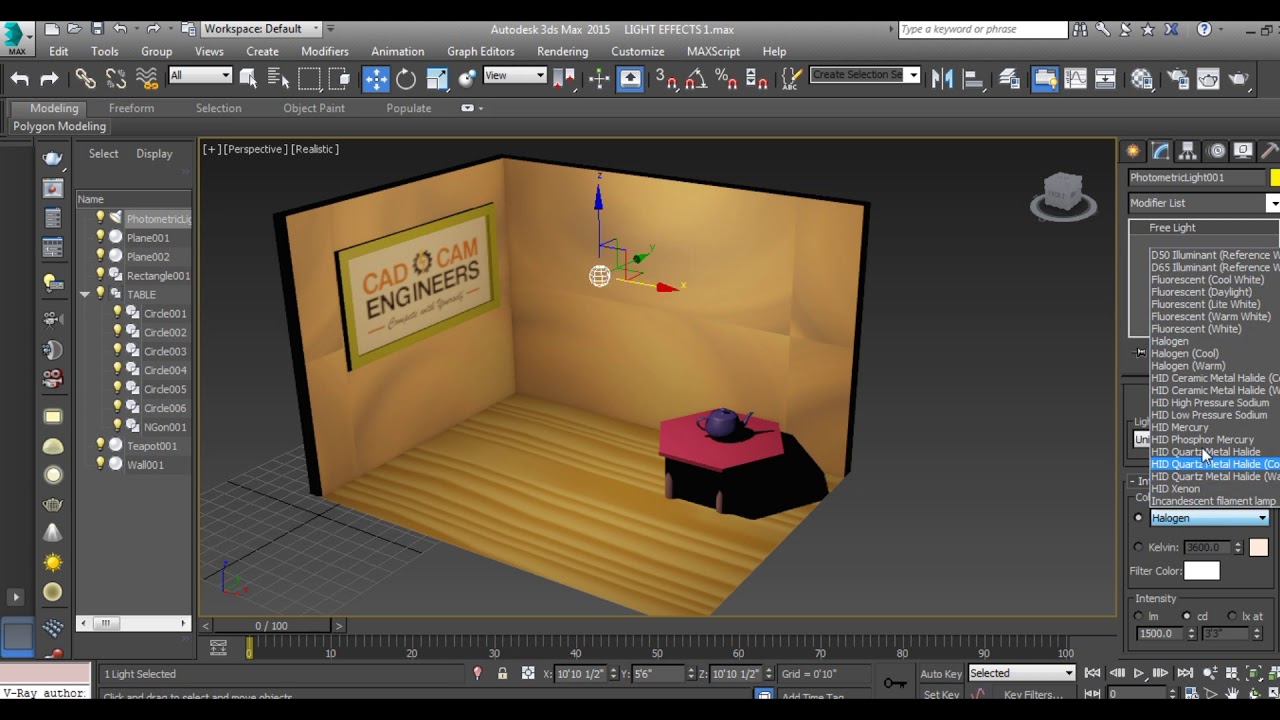
Task: Toggle visibility bulb for Teapot001
Action: 100,445
